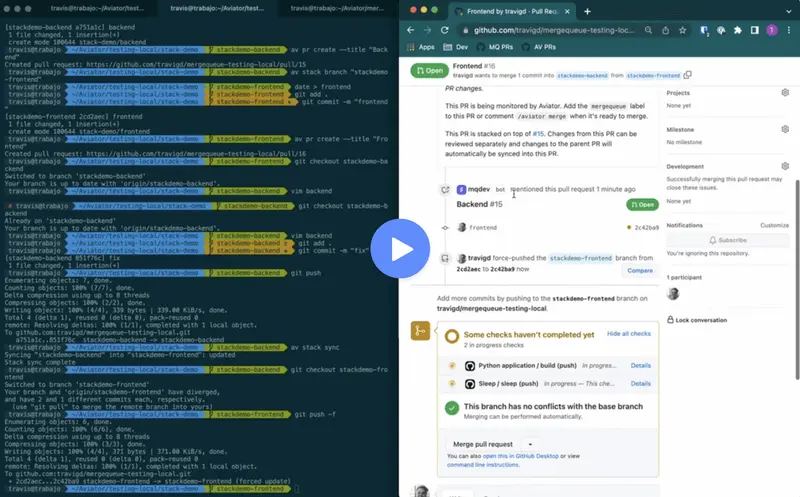Click the 'frontend' commit message
This screenshot has width=800, height=497.
point(483,228)
